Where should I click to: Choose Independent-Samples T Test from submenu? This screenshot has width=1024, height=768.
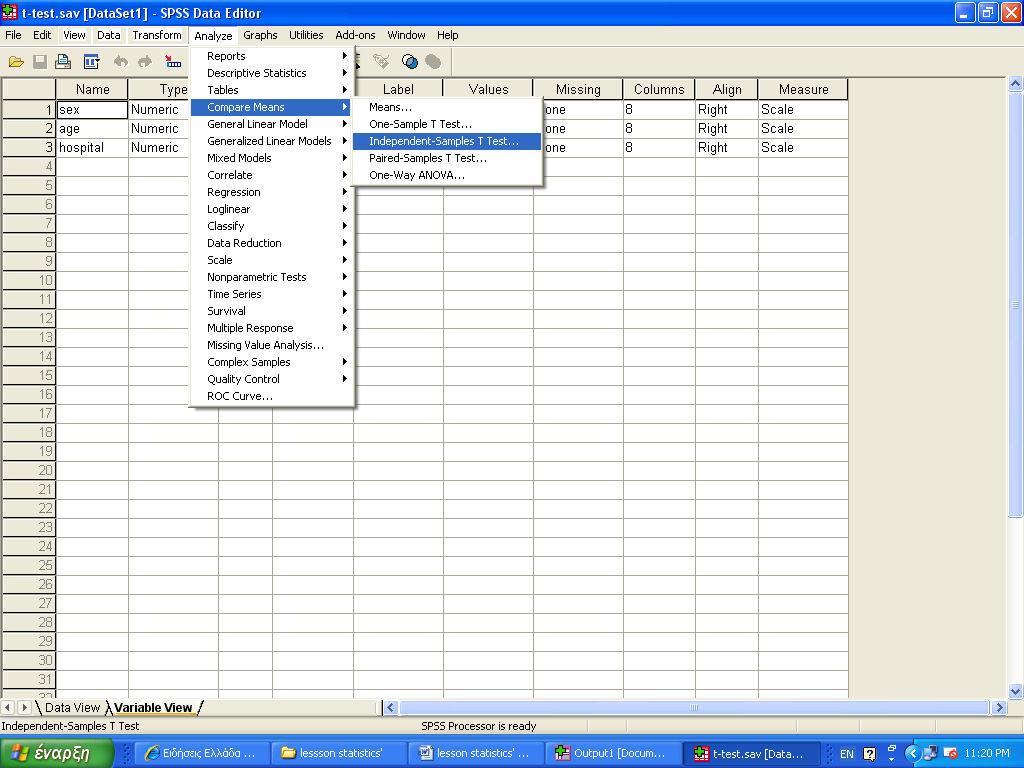pyautogui.click(x=447, y=141)
